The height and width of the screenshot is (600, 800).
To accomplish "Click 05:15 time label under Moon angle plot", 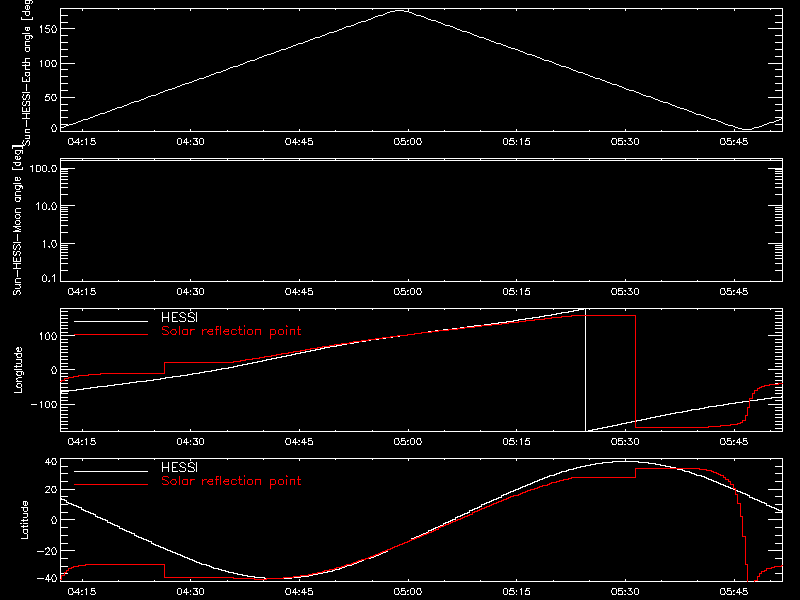I will (x=516, y=291).
